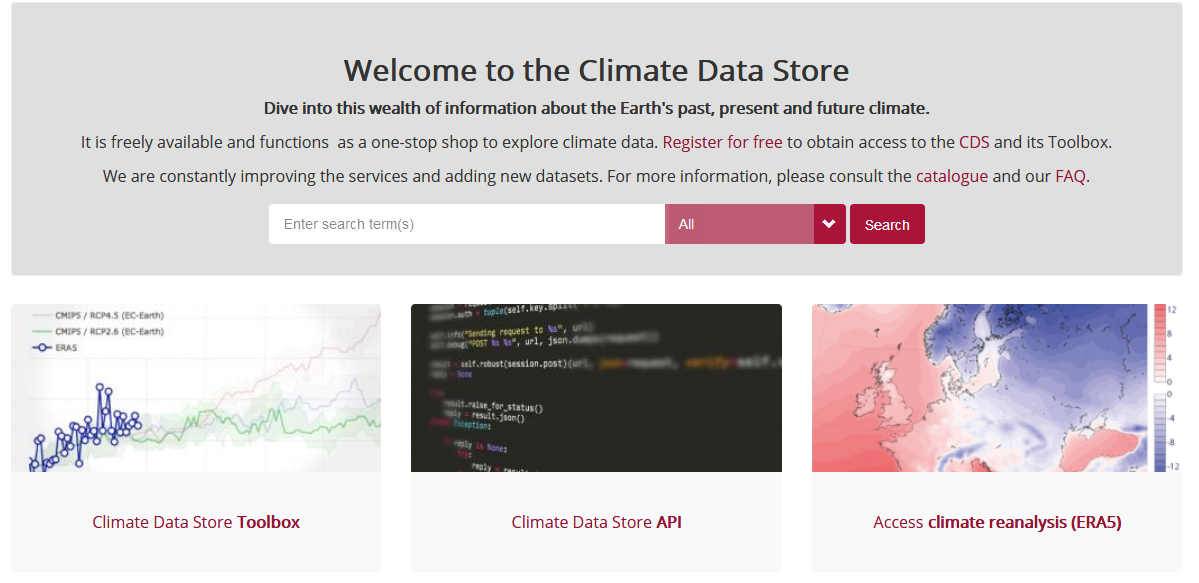Access climate reanalysis ERA5
1199x583 pixels.
pos(997,522)
